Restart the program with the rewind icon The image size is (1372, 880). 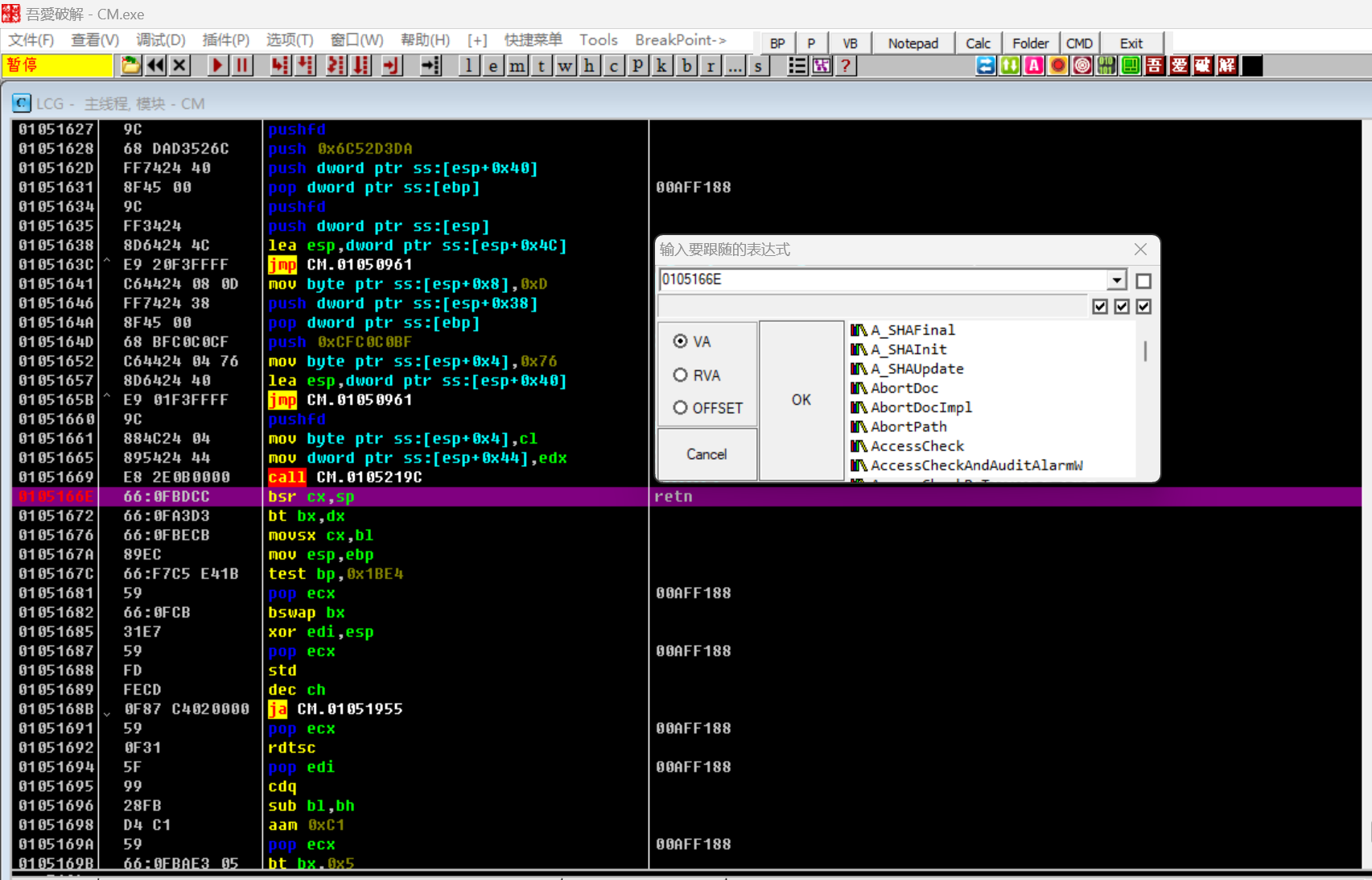[155, 66]
